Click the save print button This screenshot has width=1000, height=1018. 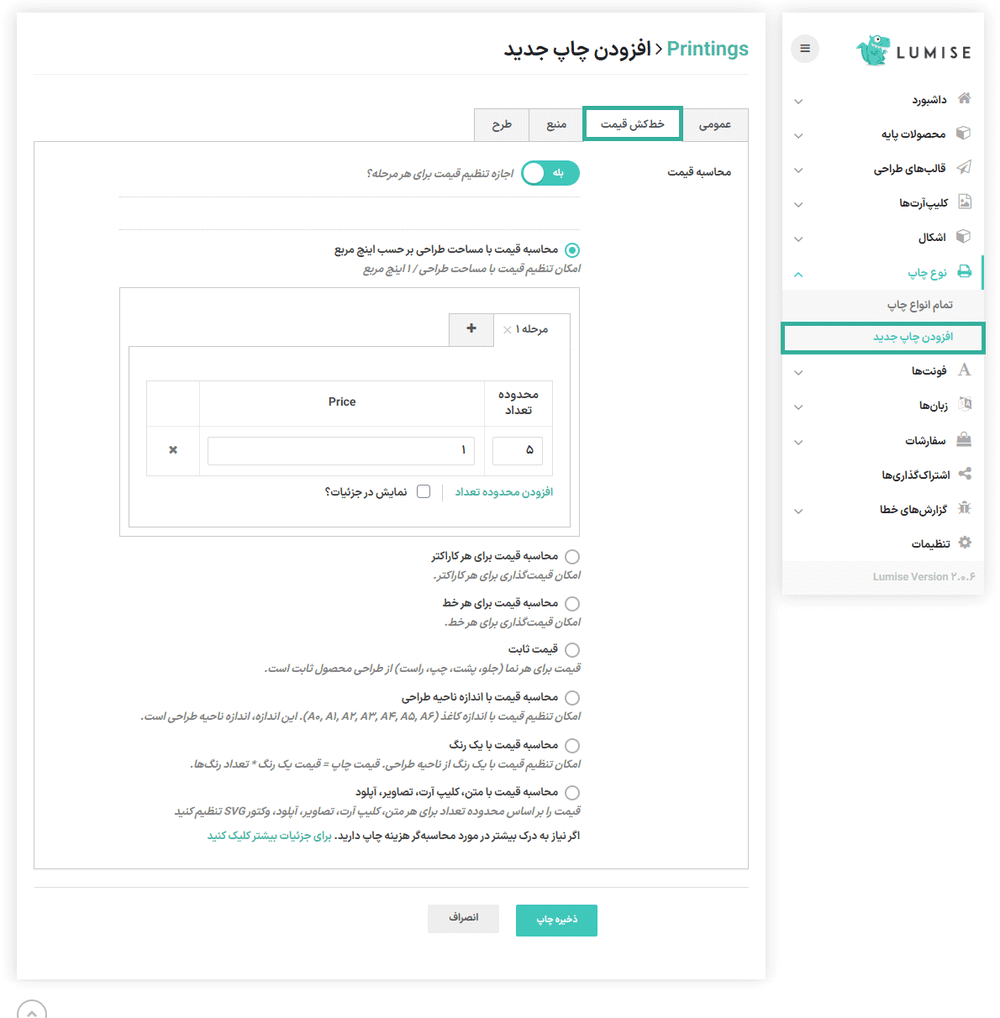tap(556, 920)
